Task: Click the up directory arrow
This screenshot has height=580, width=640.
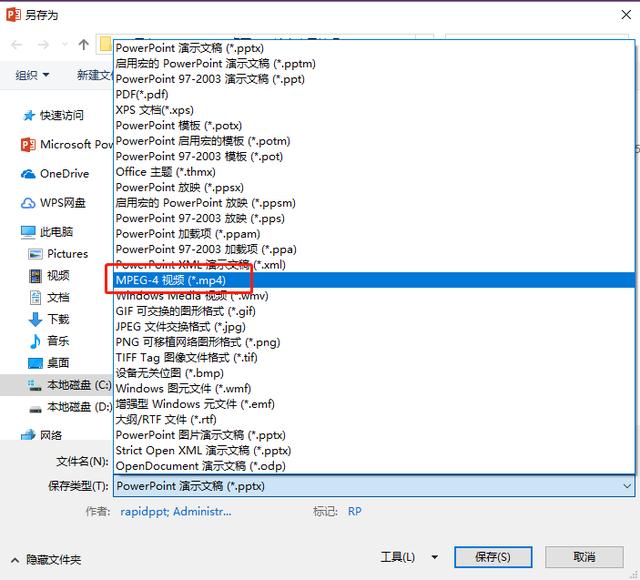Action: 84,44
